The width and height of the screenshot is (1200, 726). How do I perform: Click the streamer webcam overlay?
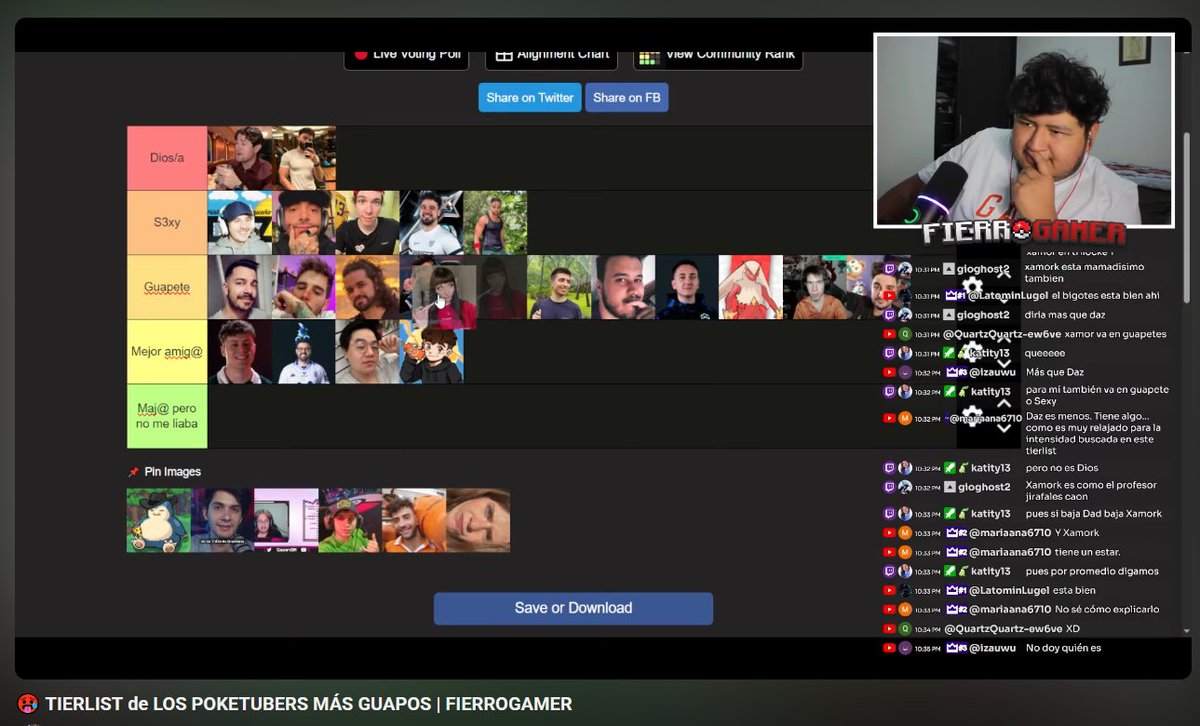(x=1024, y=129)
